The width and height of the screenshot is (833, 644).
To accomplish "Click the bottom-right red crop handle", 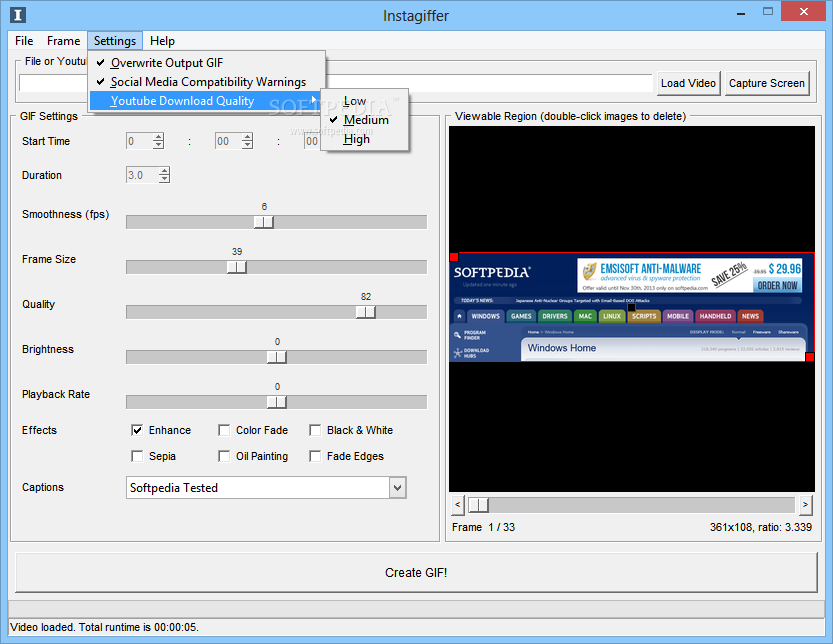I will tap(810, 357).
